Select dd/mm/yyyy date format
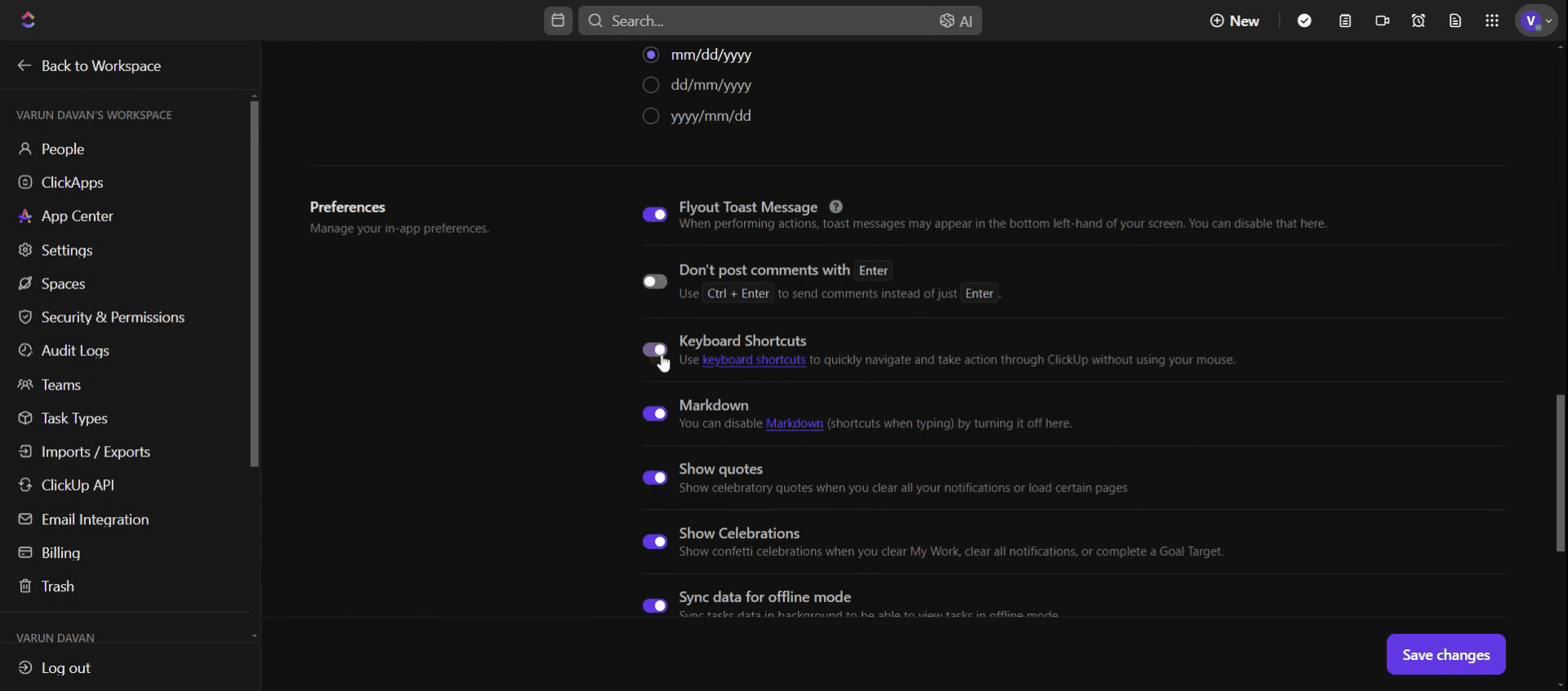This screenshot has width=1568, height=691. (x=651, y=85)
